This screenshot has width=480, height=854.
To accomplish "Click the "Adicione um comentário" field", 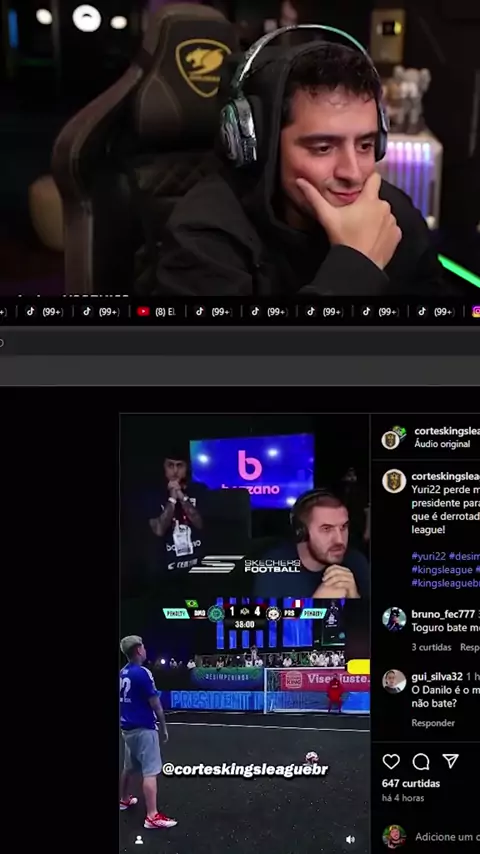I will coord(447,837).
